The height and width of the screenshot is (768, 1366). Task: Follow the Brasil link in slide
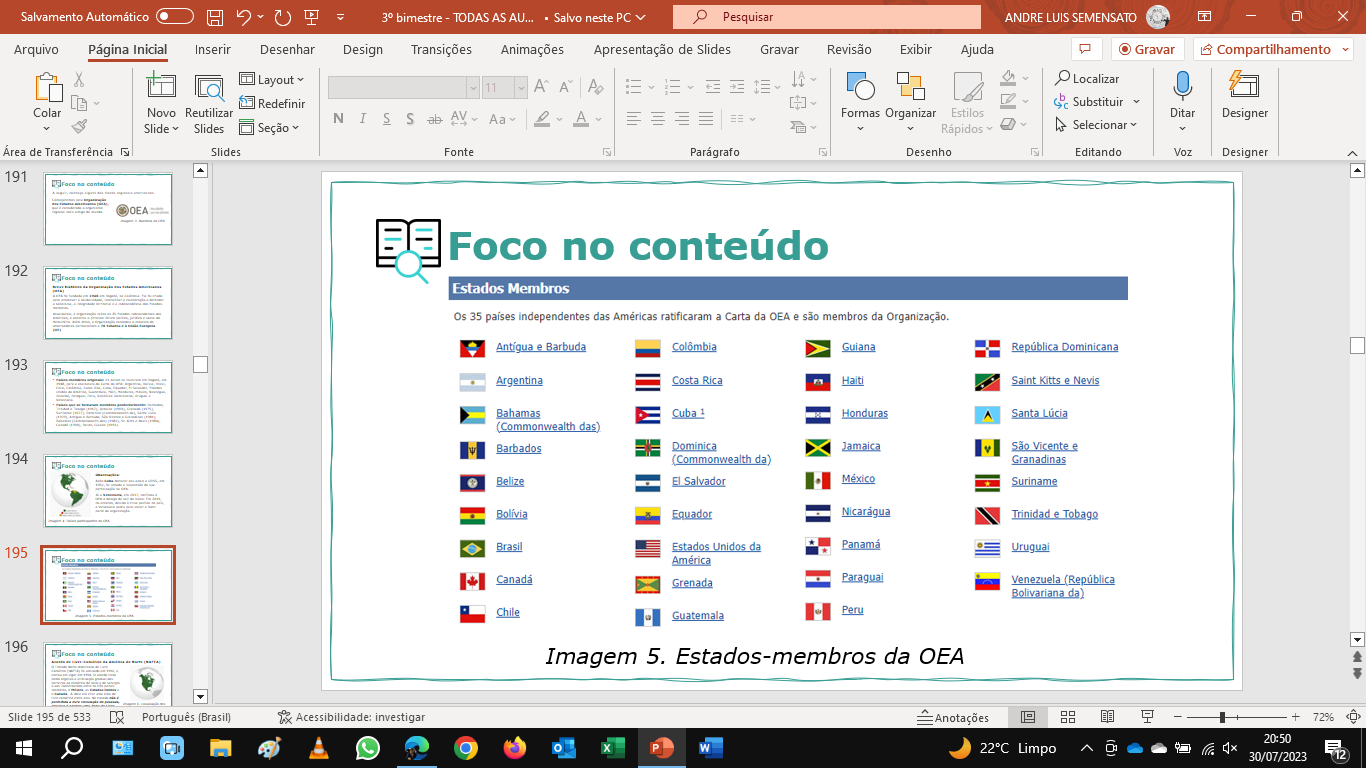509,547
